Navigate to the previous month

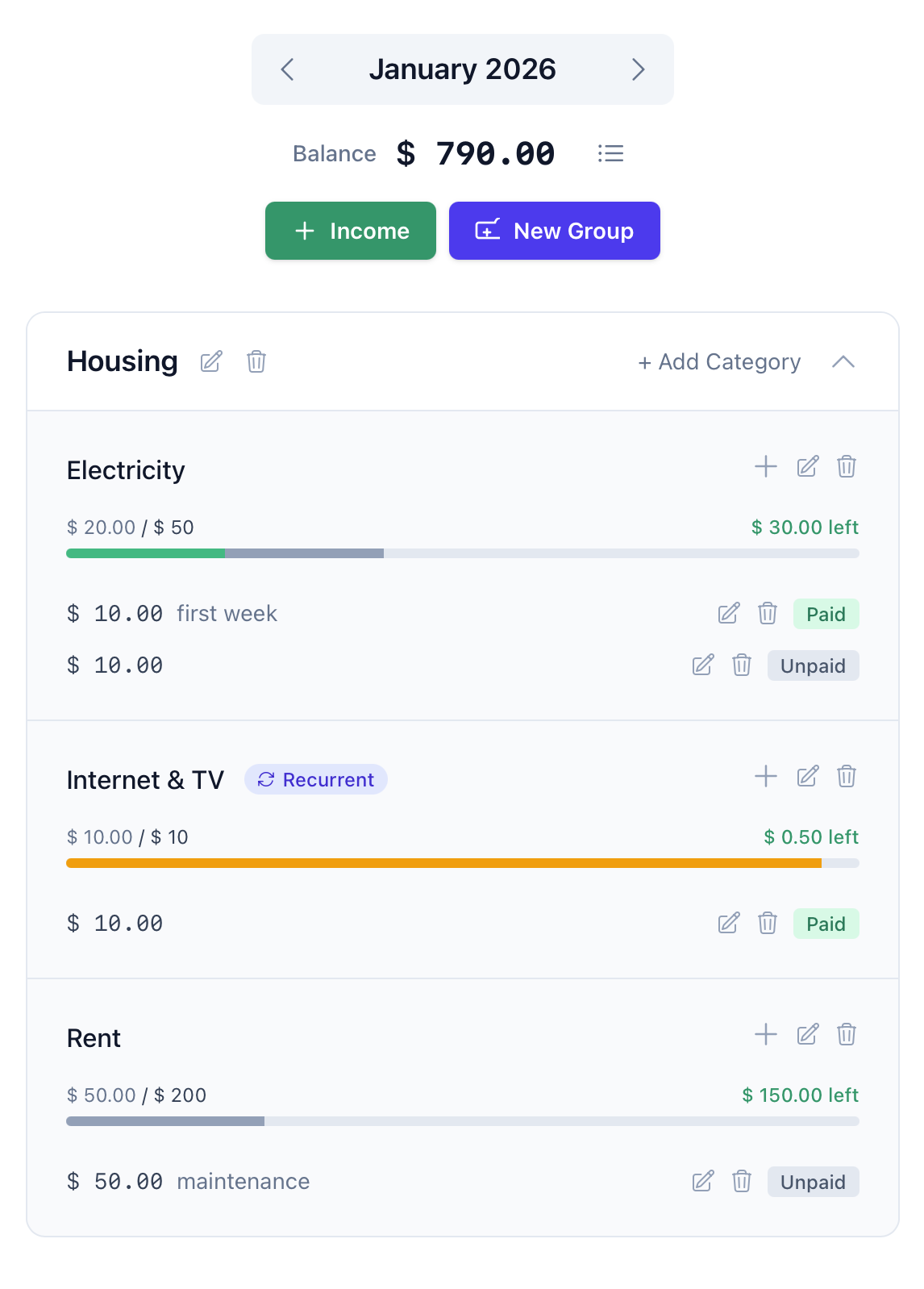[x=287, y=70]
